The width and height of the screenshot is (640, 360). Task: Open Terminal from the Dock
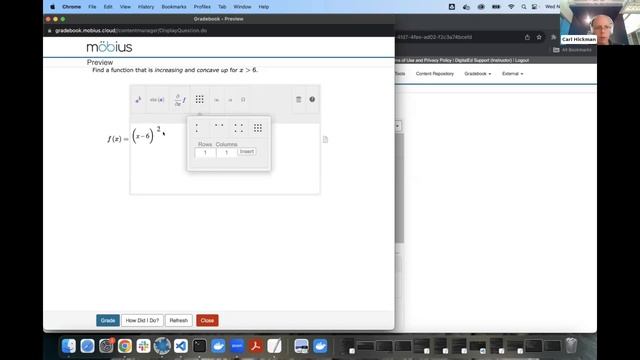[200, 346]
